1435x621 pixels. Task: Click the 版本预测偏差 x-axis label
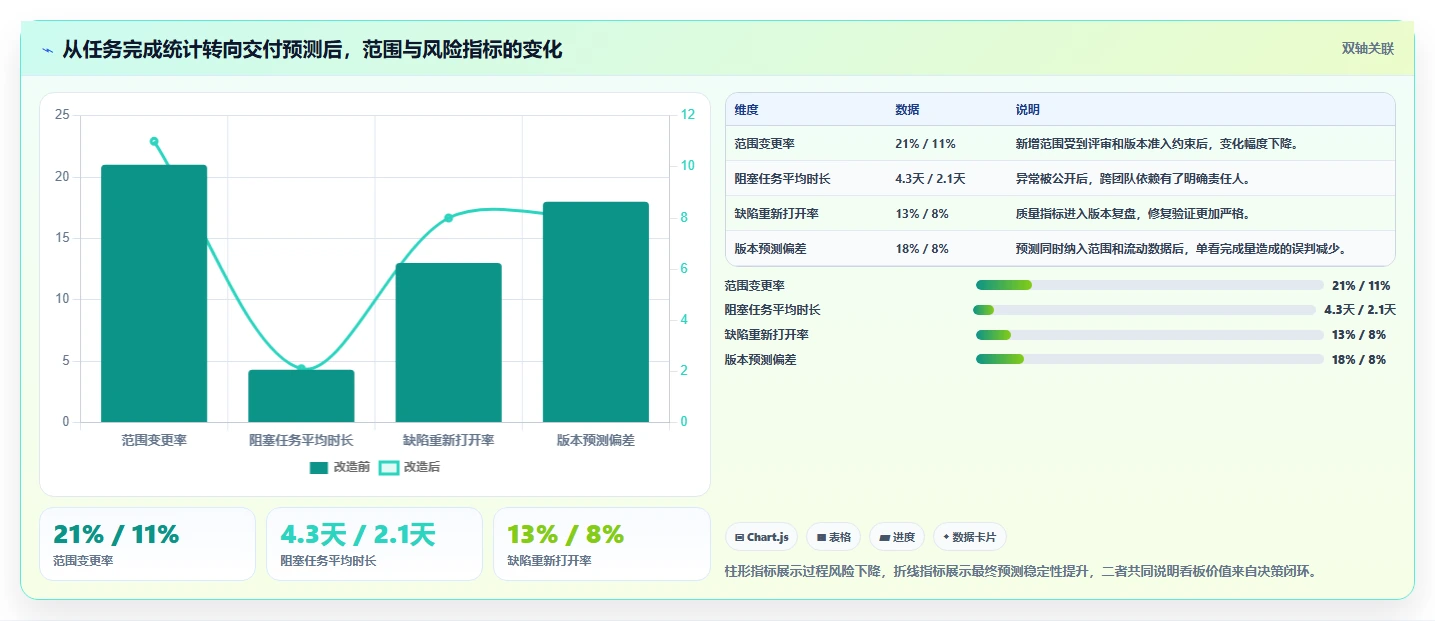(x=596, y=440)
